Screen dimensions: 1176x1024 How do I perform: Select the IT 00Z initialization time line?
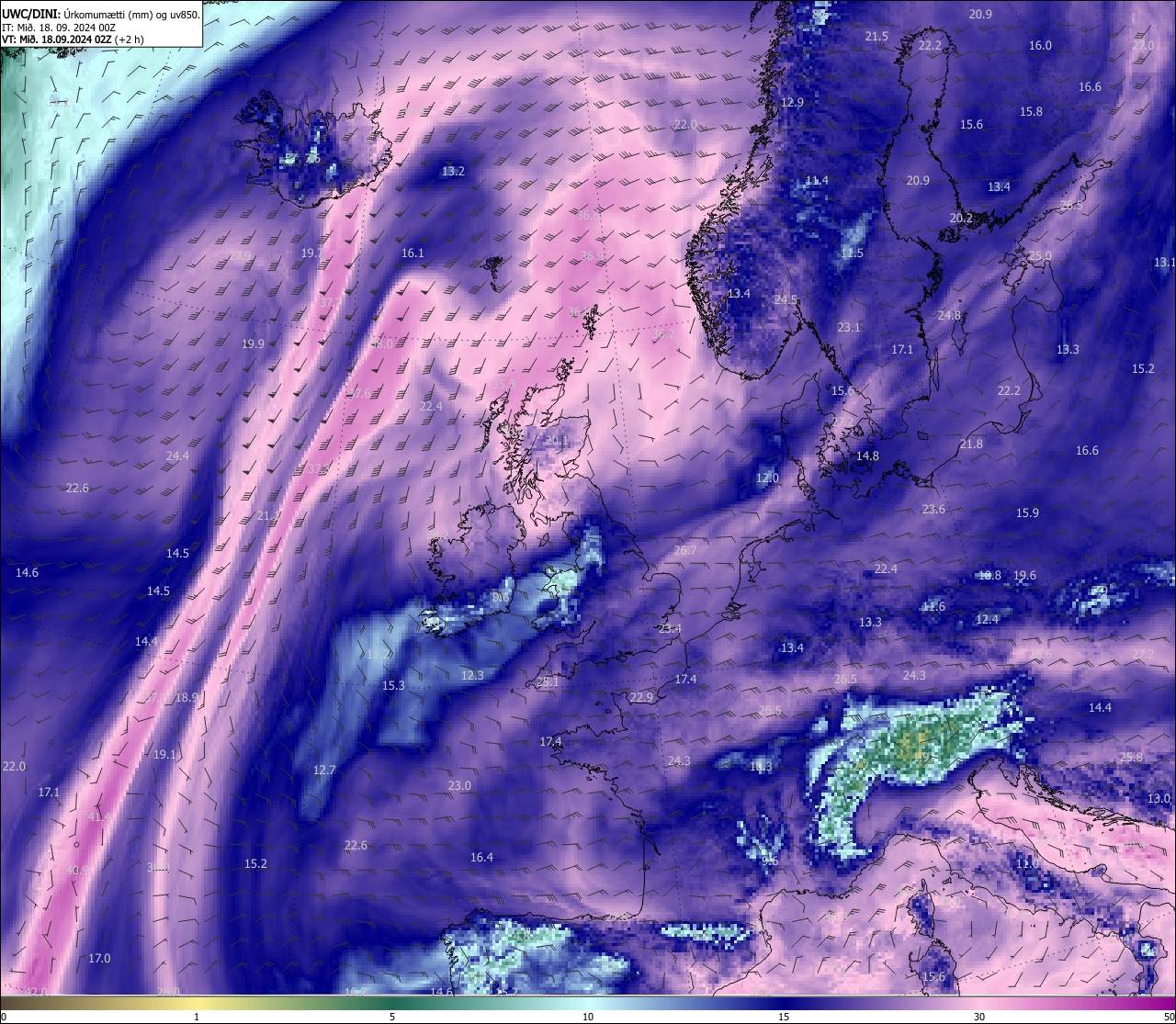click(58, 27)
